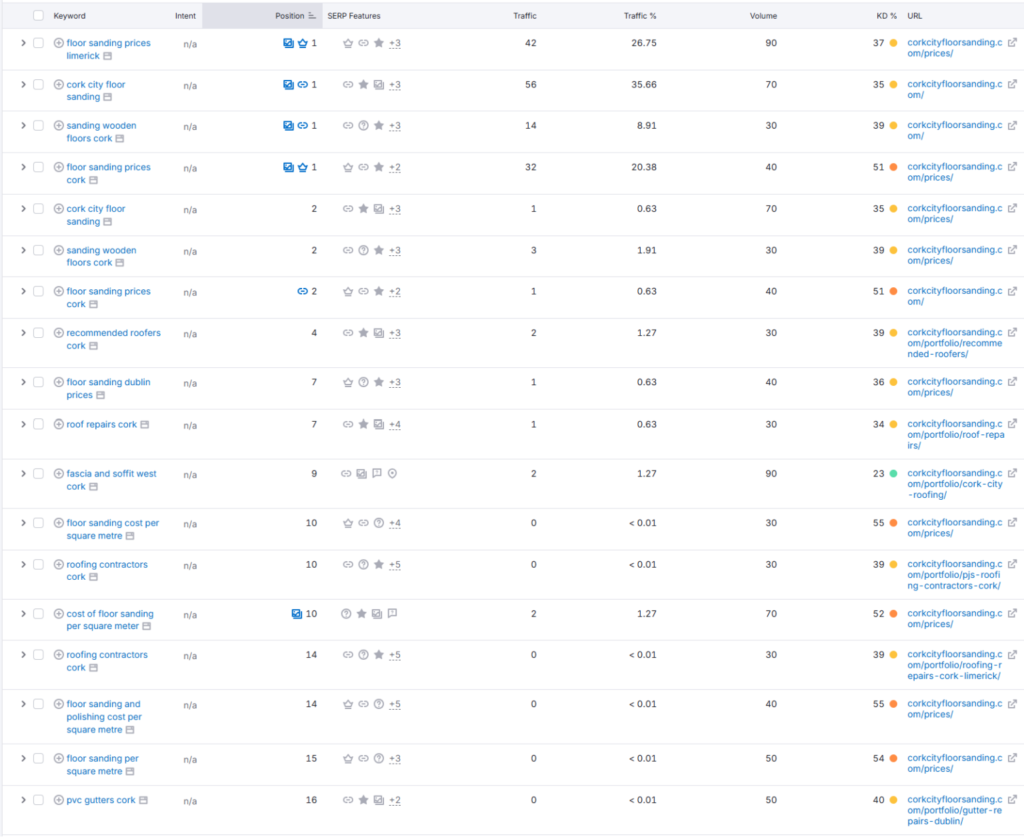
Task: Open external link icon for gutter-repairs-dublin URL
Action: coord(1012,800)
